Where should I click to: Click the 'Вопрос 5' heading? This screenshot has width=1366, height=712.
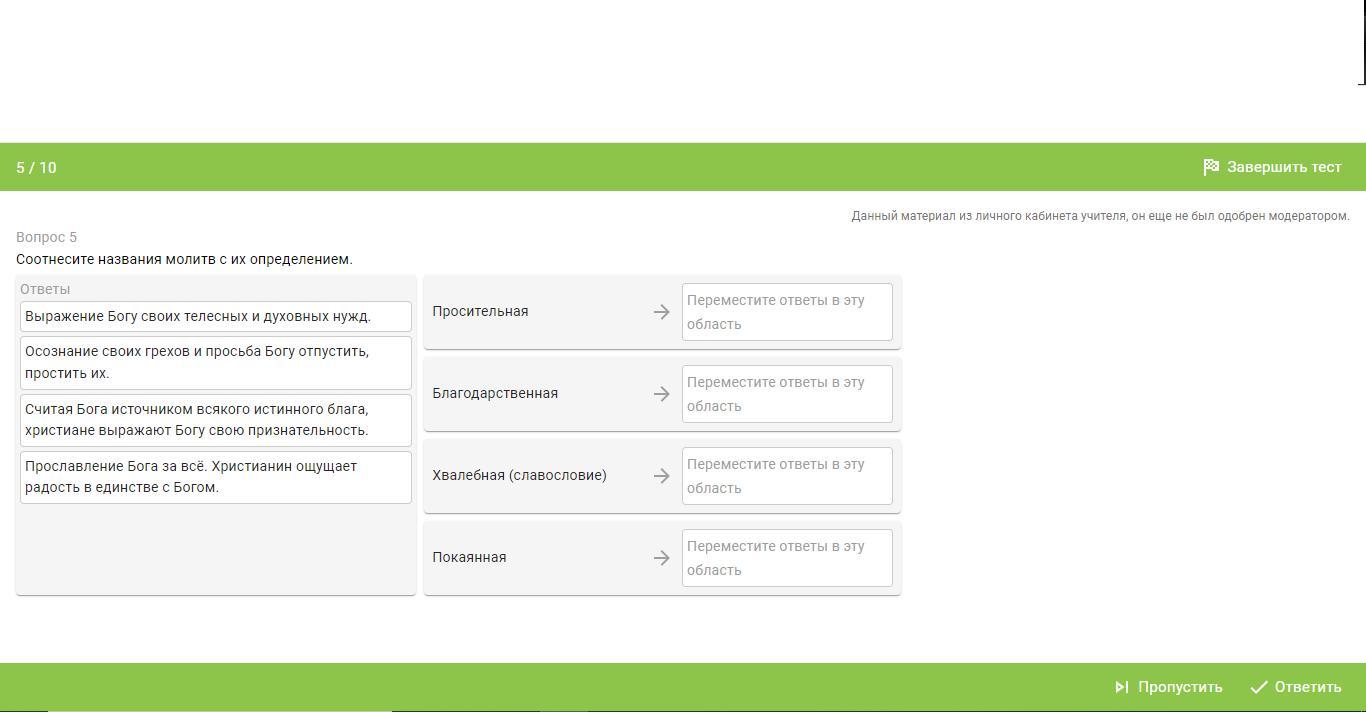(x=46, y=237)
